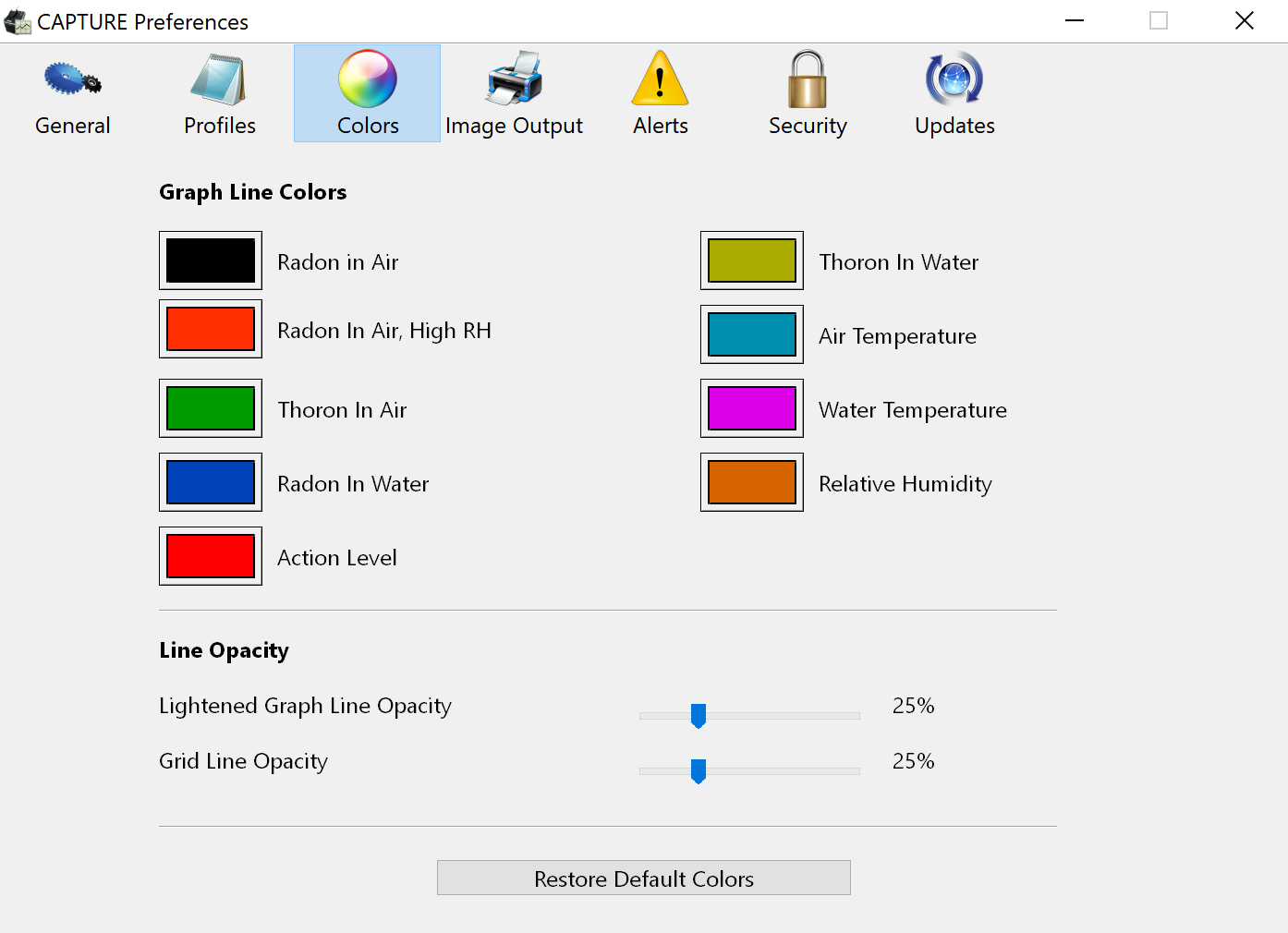Click the Grid Line Opacity slider handle
Image resolution: width=1288 pixels, height=933 pixels.
point(699,770)
